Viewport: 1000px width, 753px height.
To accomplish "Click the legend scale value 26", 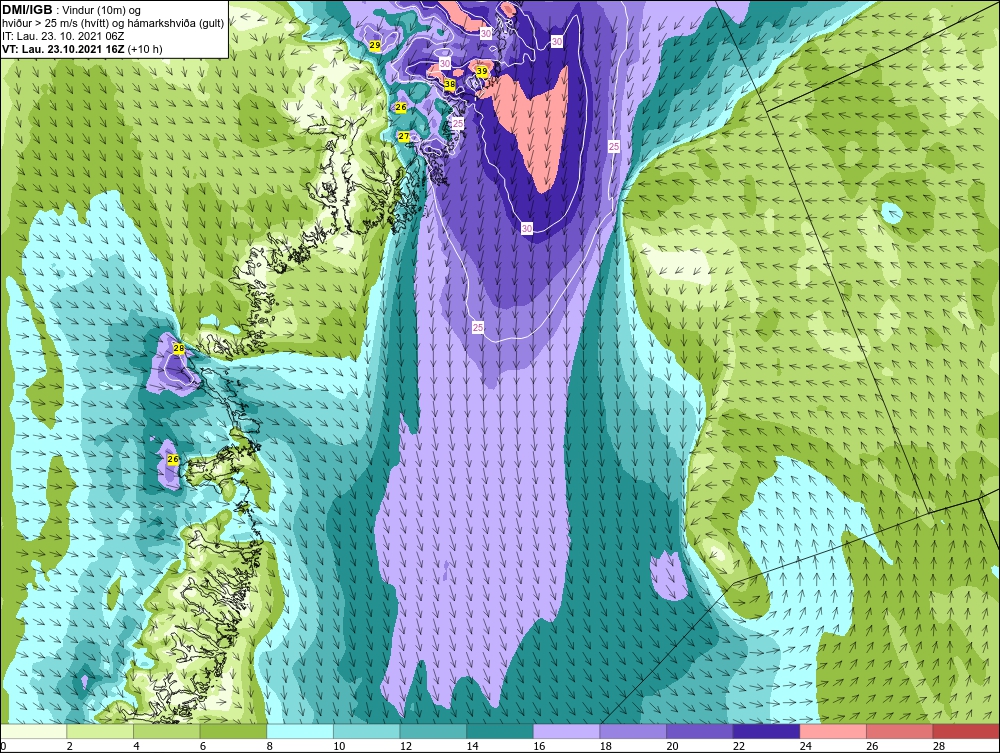I will [x=872, y=746].
